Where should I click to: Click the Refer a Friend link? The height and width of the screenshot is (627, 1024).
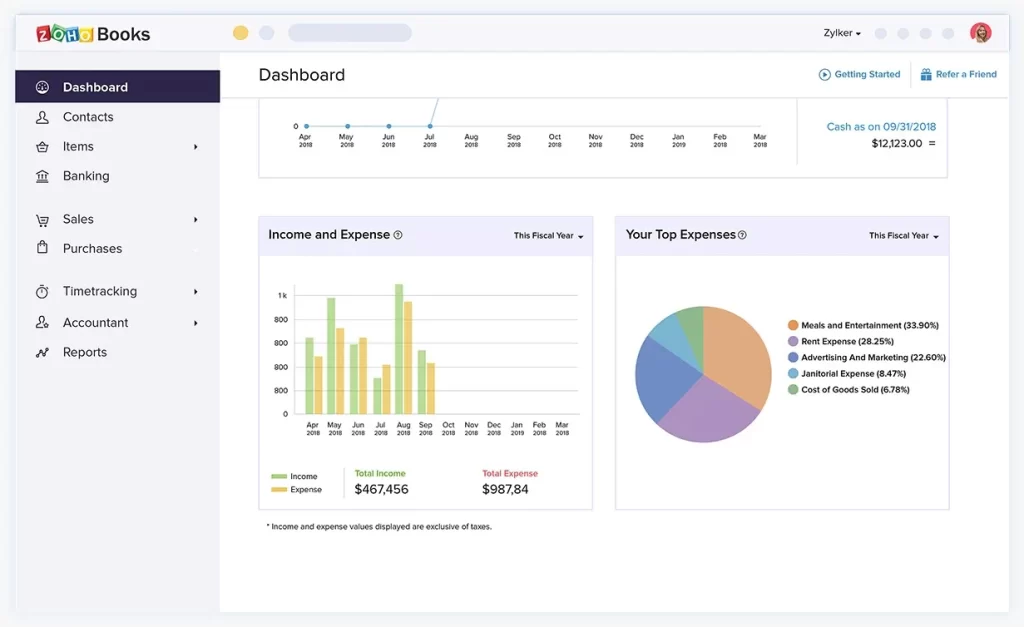tap(958, 74)
